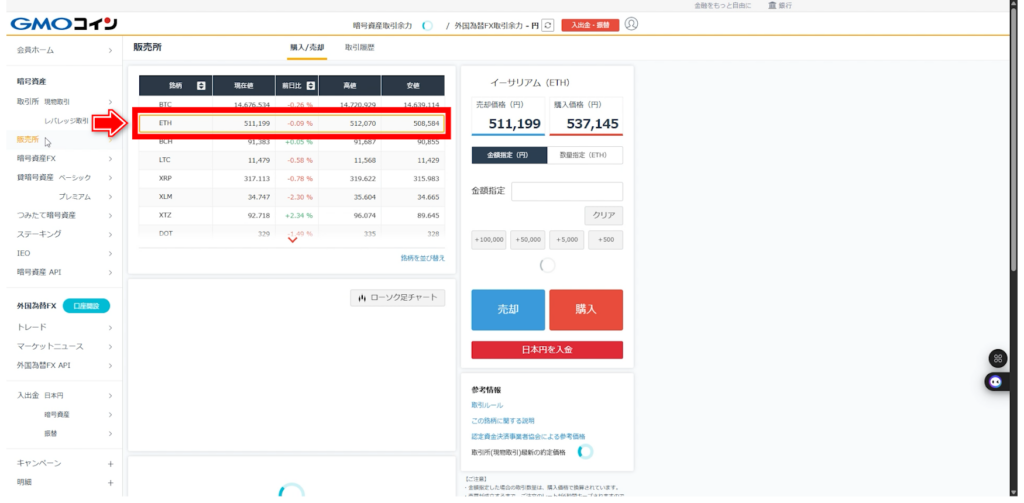
Task: Open the ローソク足チャート candlestick chart
Action: [397, 298]
